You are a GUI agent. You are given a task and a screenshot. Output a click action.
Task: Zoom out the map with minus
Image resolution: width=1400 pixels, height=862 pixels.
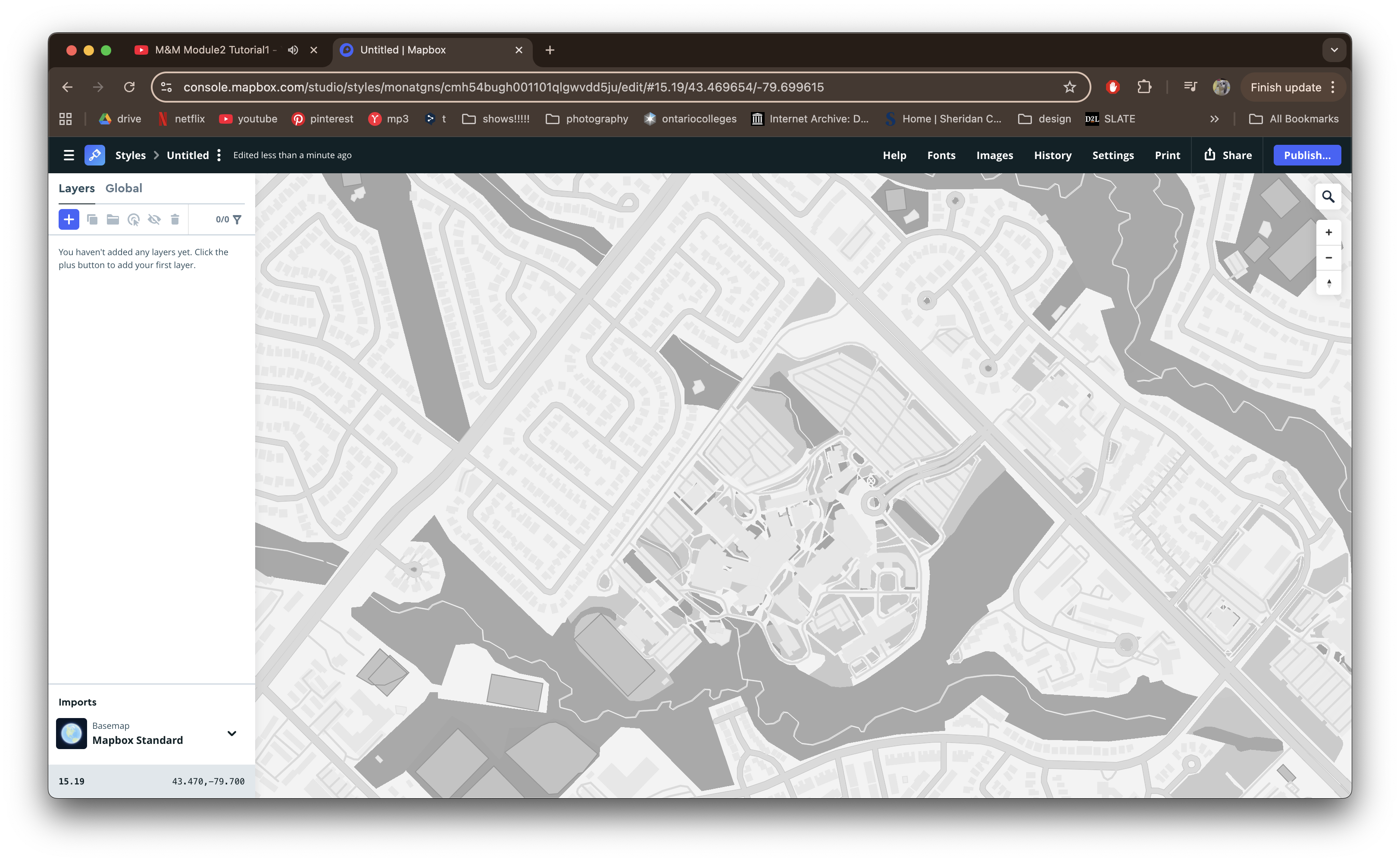pos(1328,258)
